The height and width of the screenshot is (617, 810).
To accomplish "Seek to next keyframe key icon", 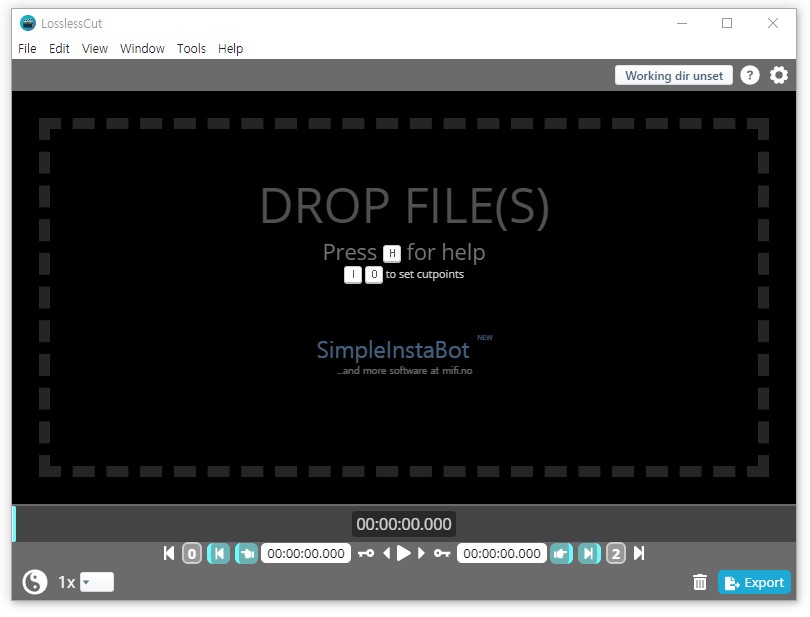I will click(442, 553).
